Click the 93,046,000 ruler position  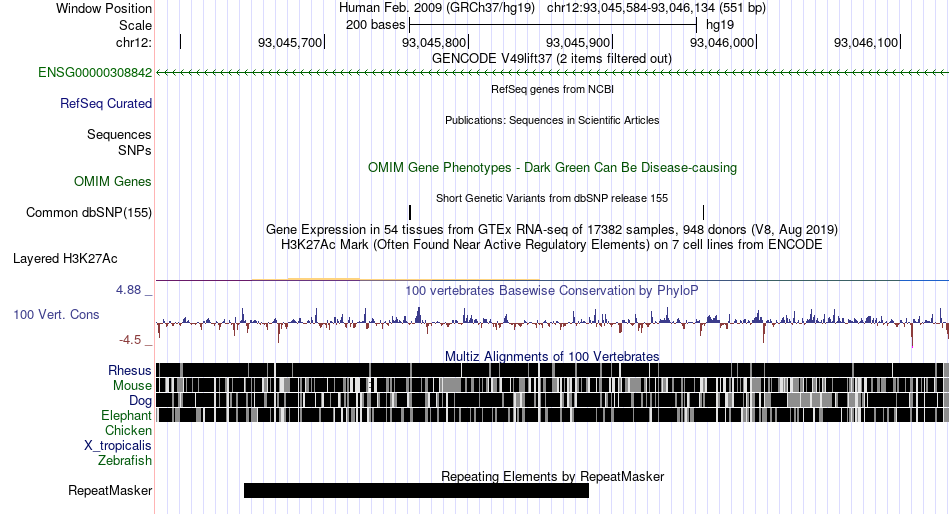pos(722,42)
